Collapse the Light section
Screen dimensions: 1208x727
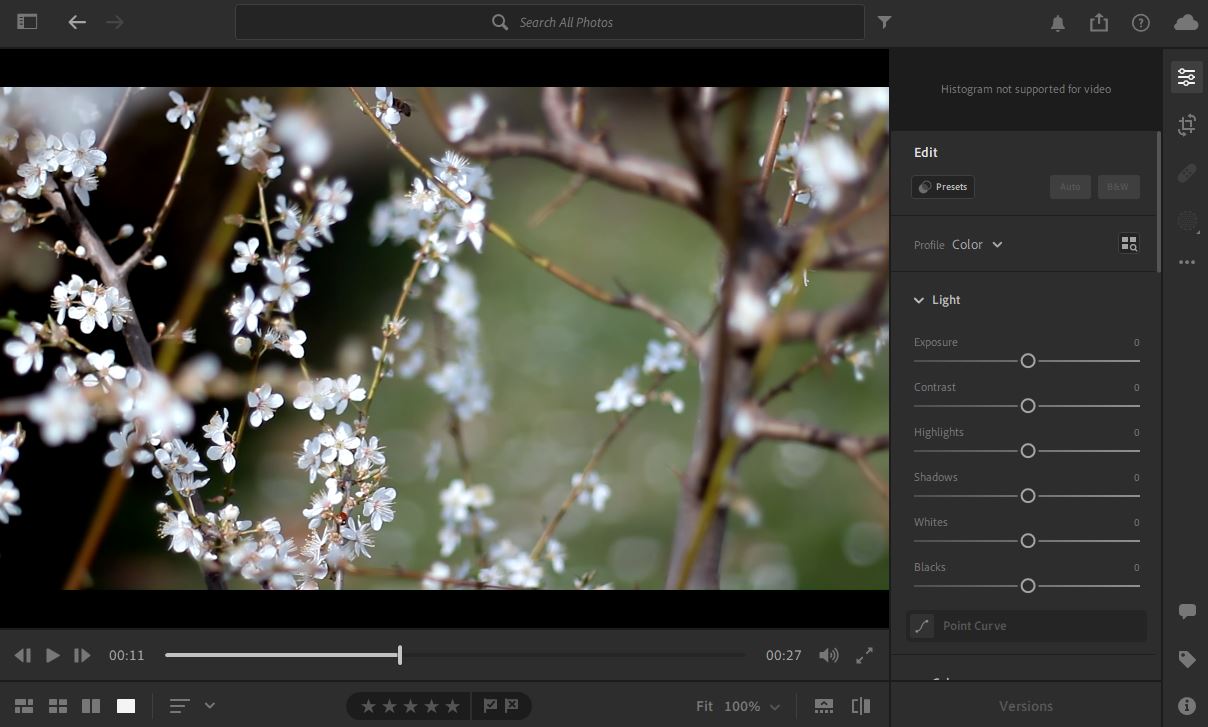coord(918,300)
